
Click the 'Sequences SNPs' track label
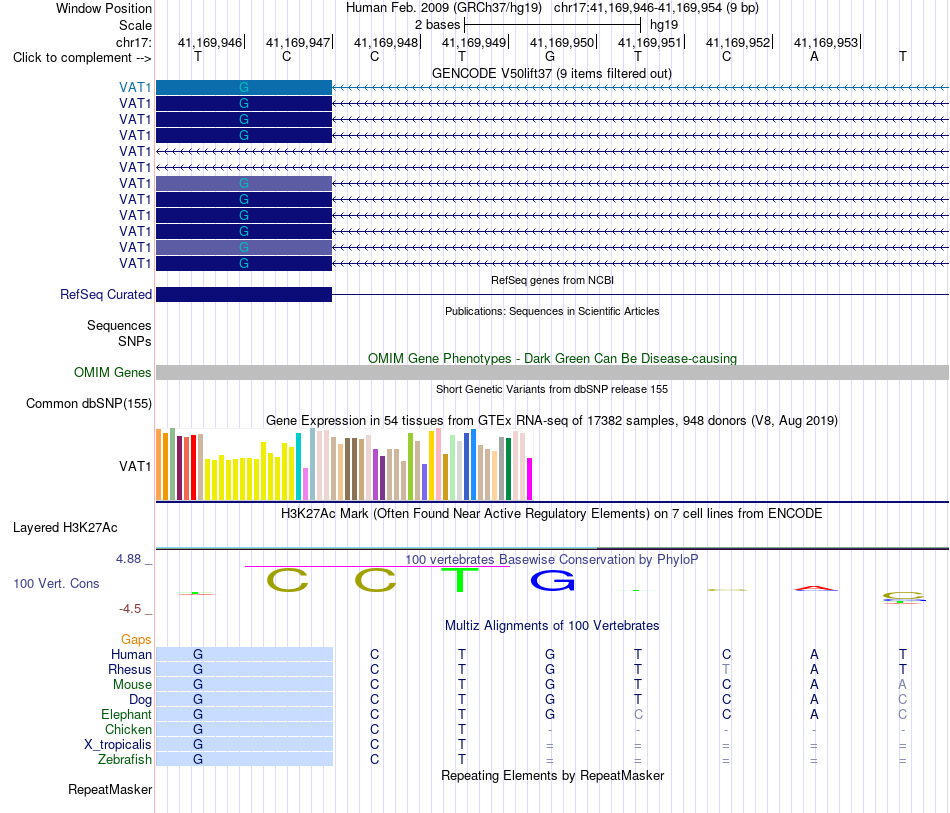(x=119, y=333)
